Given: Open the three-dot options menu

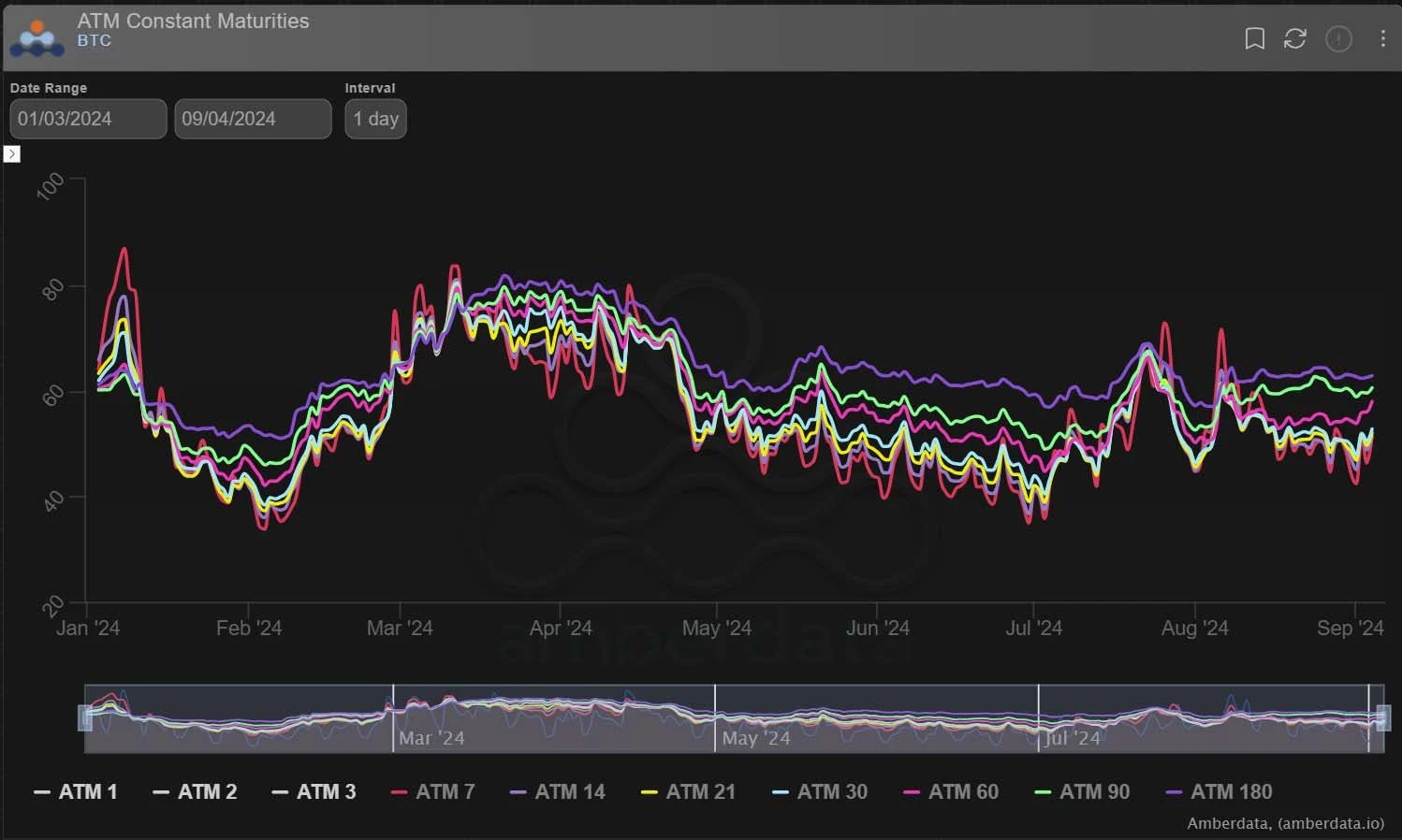Looking at the screenshot, I should pos(1382,38).
